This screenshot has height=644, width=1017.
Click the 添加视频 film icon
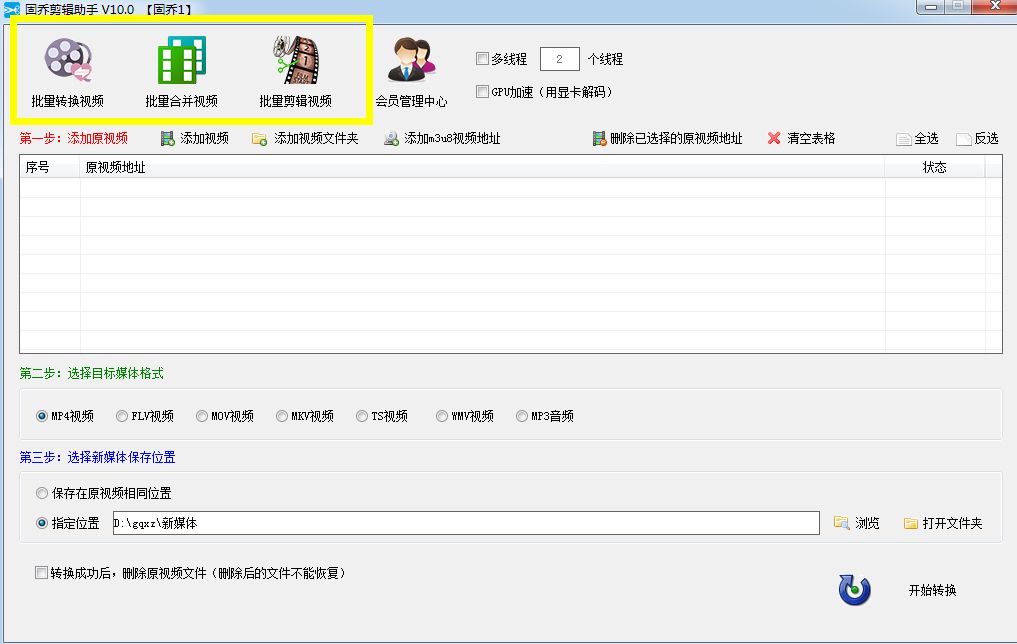point(168,139)
